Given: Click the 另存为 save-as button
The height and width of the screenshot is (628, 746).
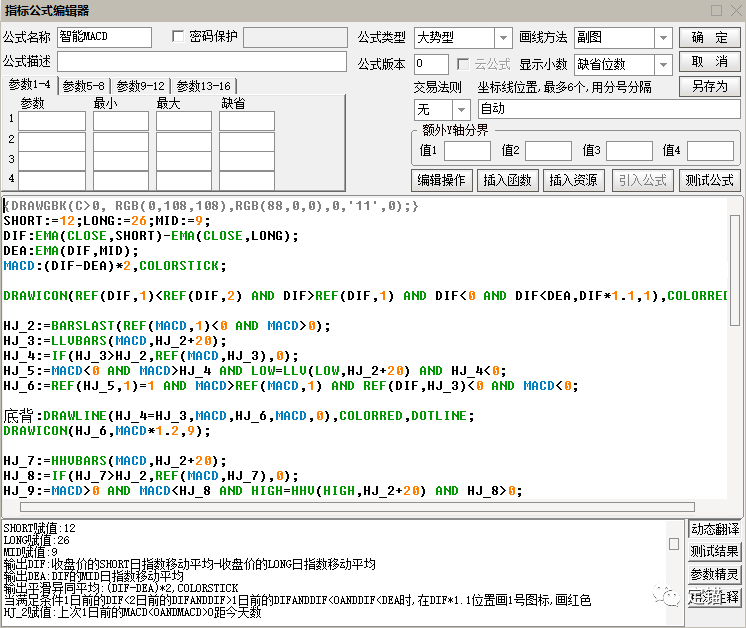Looking at the screenshot, I should pos(709,87).
